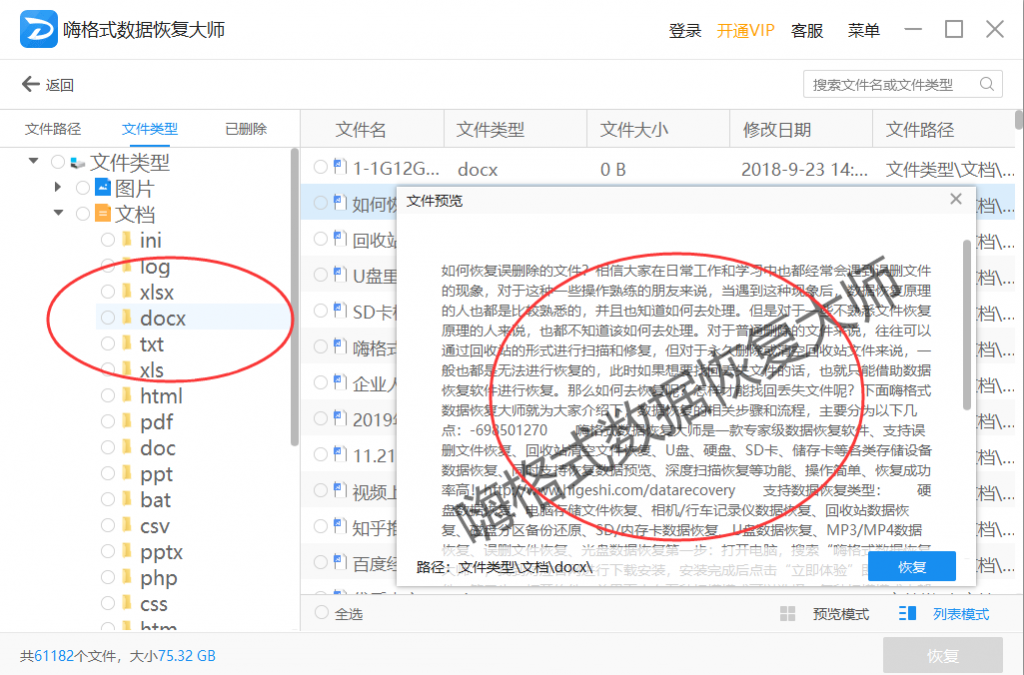
Task: Select radio button for ppt type
Action: 108,473
